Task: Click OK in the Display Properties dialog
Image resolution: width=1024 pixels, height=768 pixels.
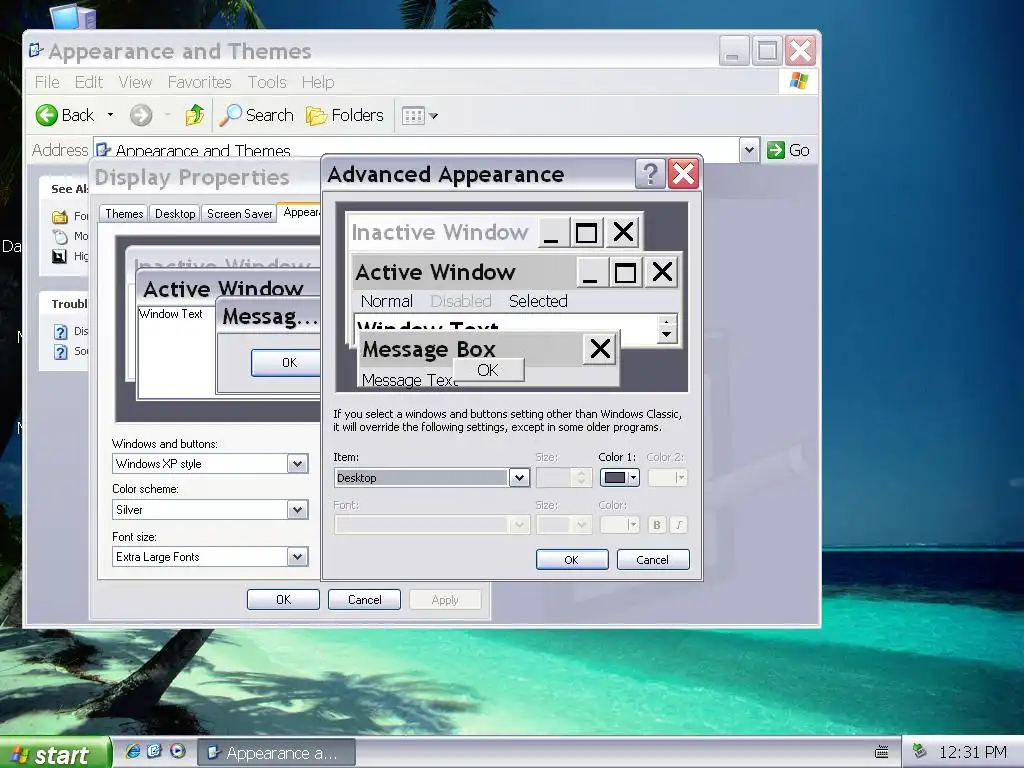Action: tap(283, 600)
